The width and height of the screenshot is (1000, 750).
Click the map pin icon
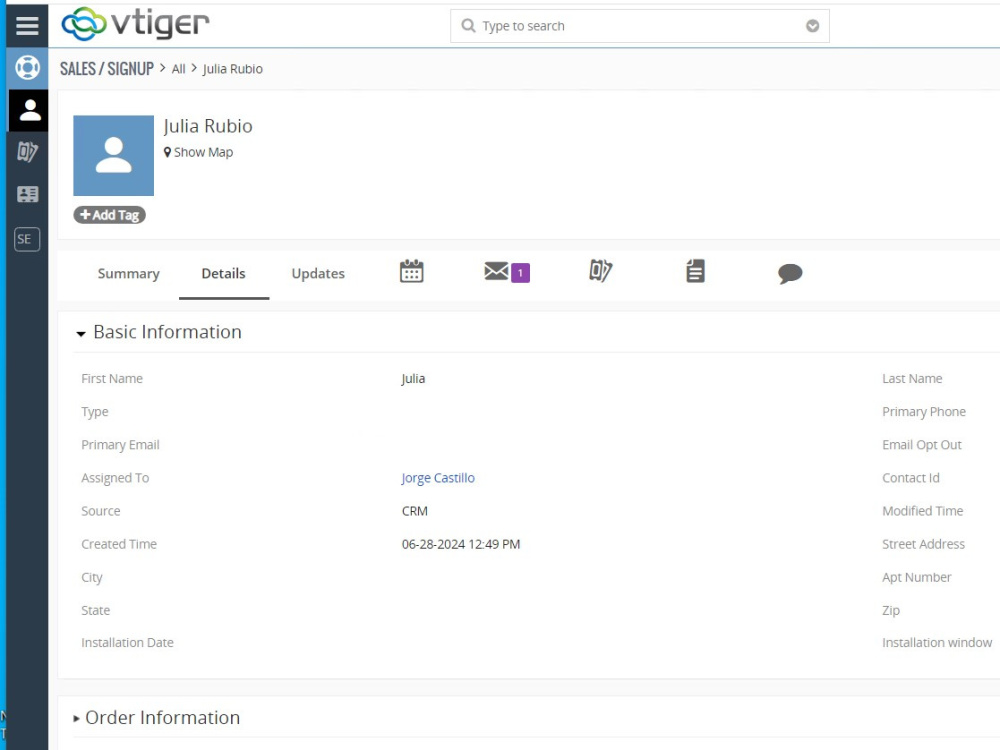(167, 152)
